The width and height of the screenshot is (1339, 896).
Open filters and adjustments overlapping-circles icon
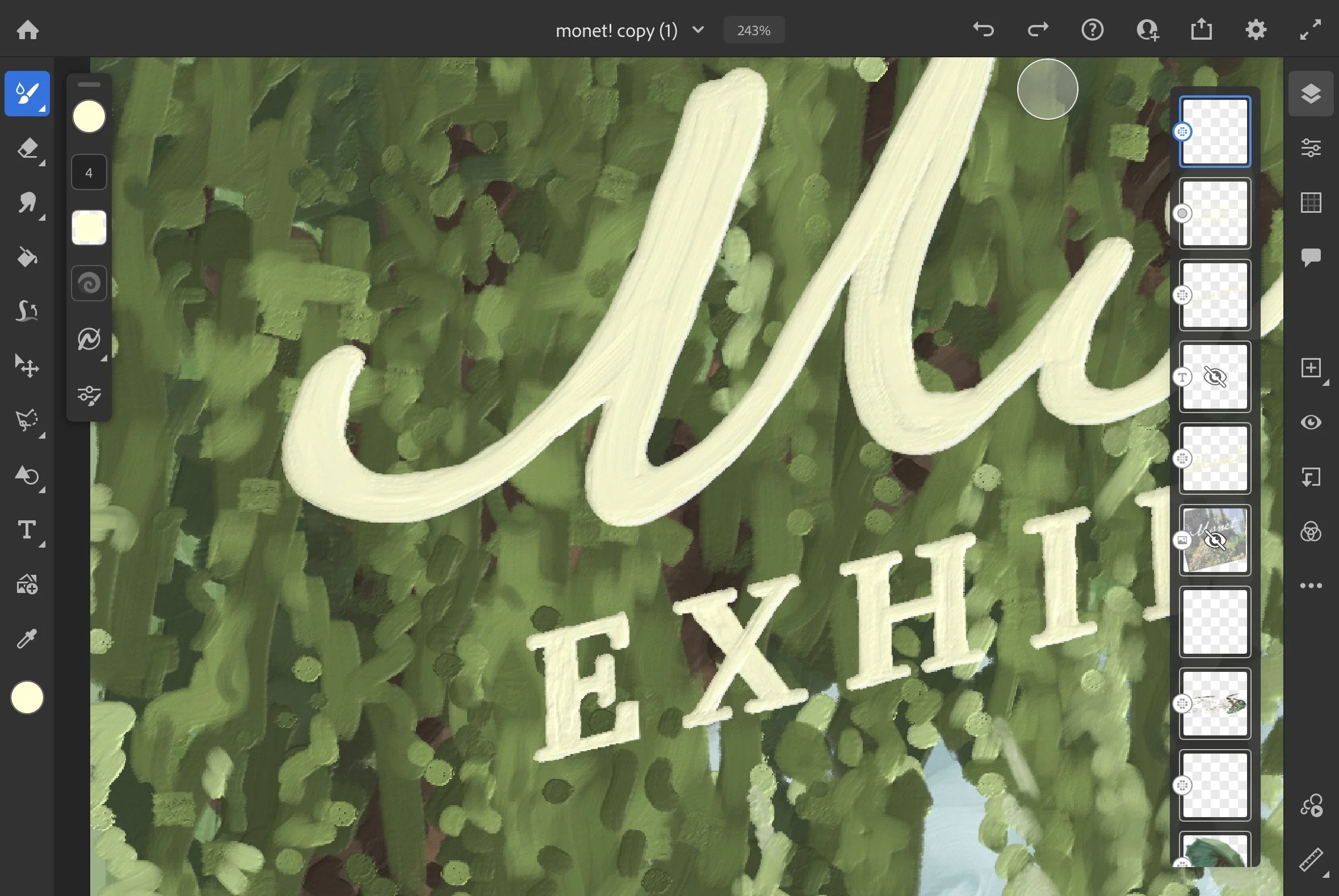click(x=1311, y=532)
